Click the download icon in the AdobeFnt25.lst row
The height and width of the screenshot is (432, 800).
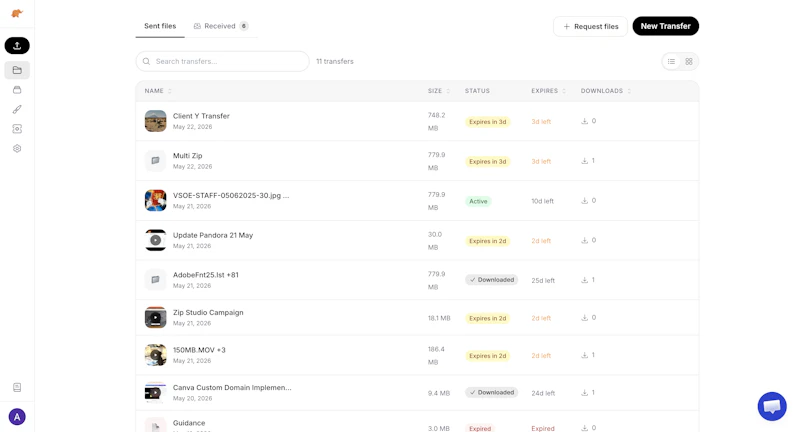(585, 280)
